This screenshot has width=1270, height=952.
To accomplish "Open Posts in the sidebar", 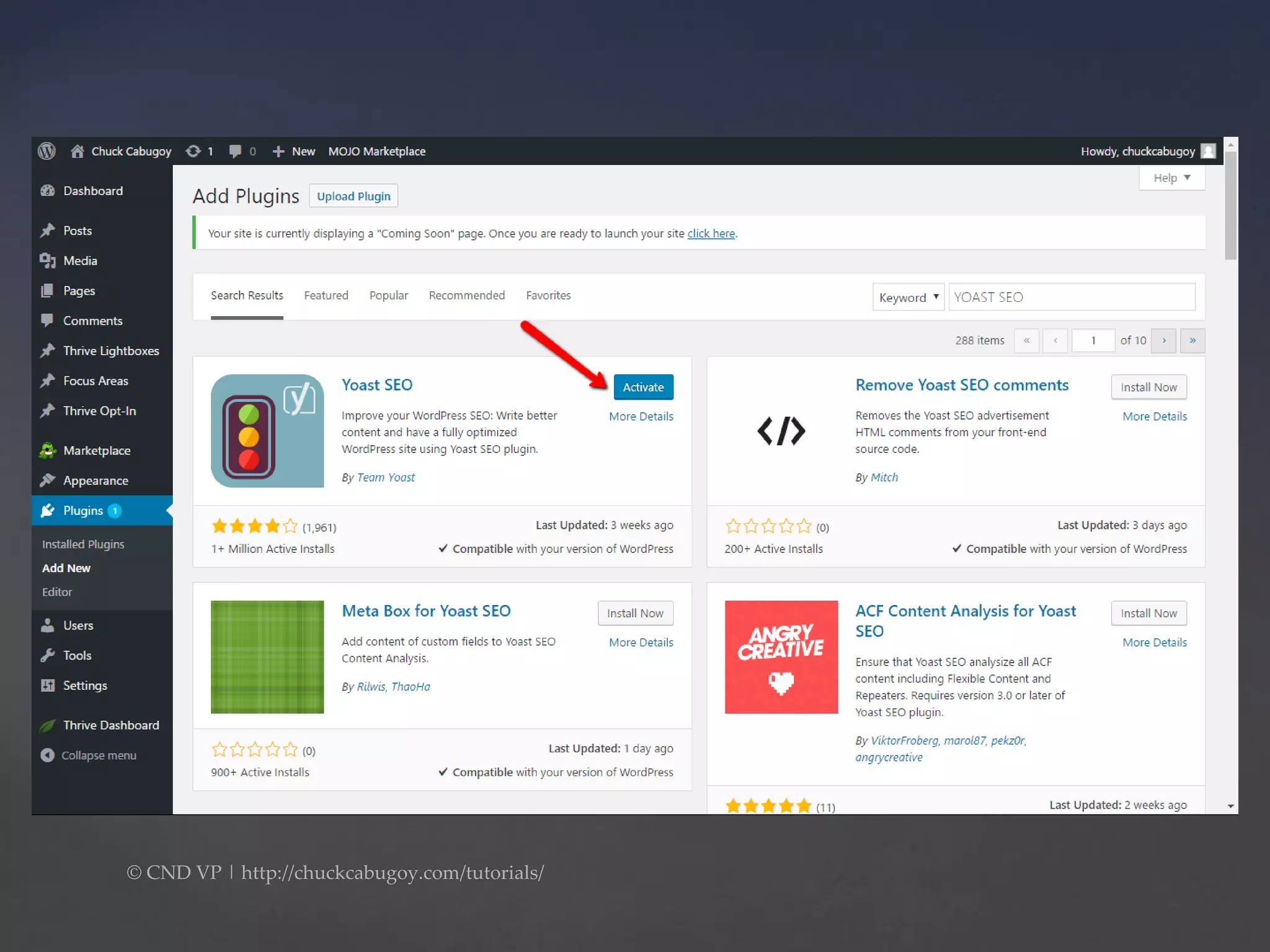I will coord(102,231).
